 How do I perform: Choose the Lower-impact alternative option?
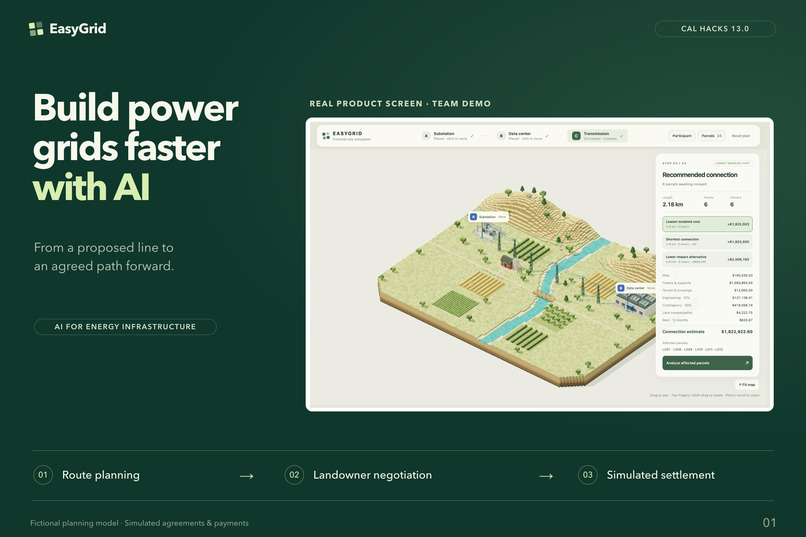pos(707,259)
